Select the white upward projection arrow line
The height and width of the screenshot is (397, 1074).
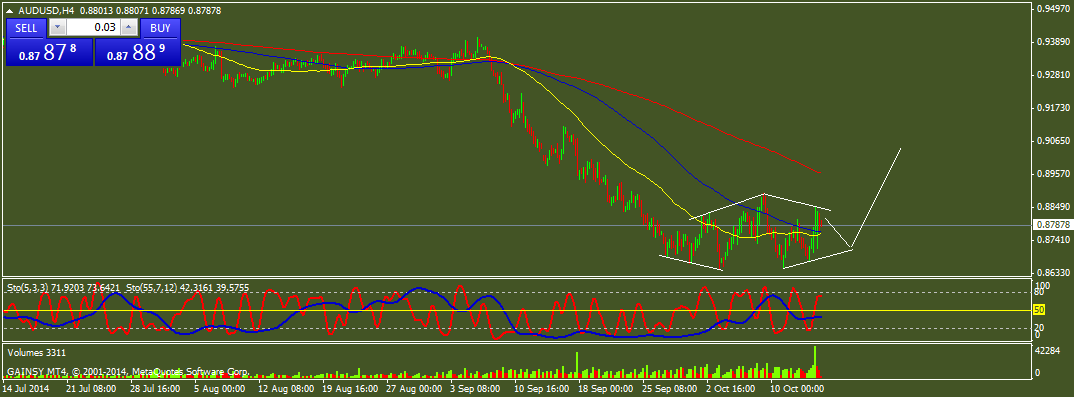point(876,197)
